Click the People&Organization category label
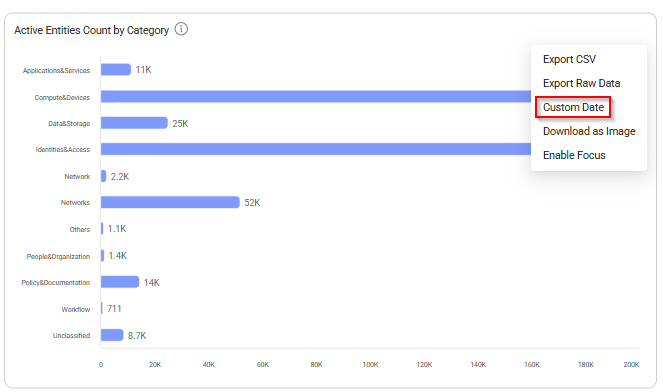 coord(58,257)
